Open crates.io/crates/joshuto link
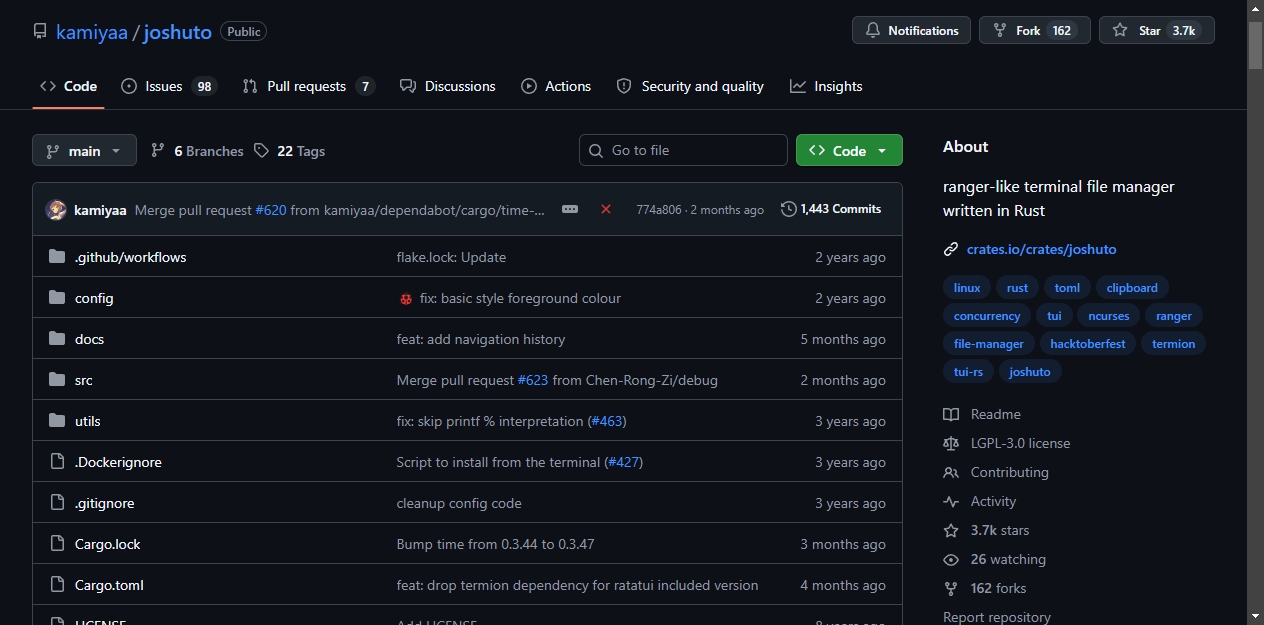The image size is (1264, 625). 1041,249
